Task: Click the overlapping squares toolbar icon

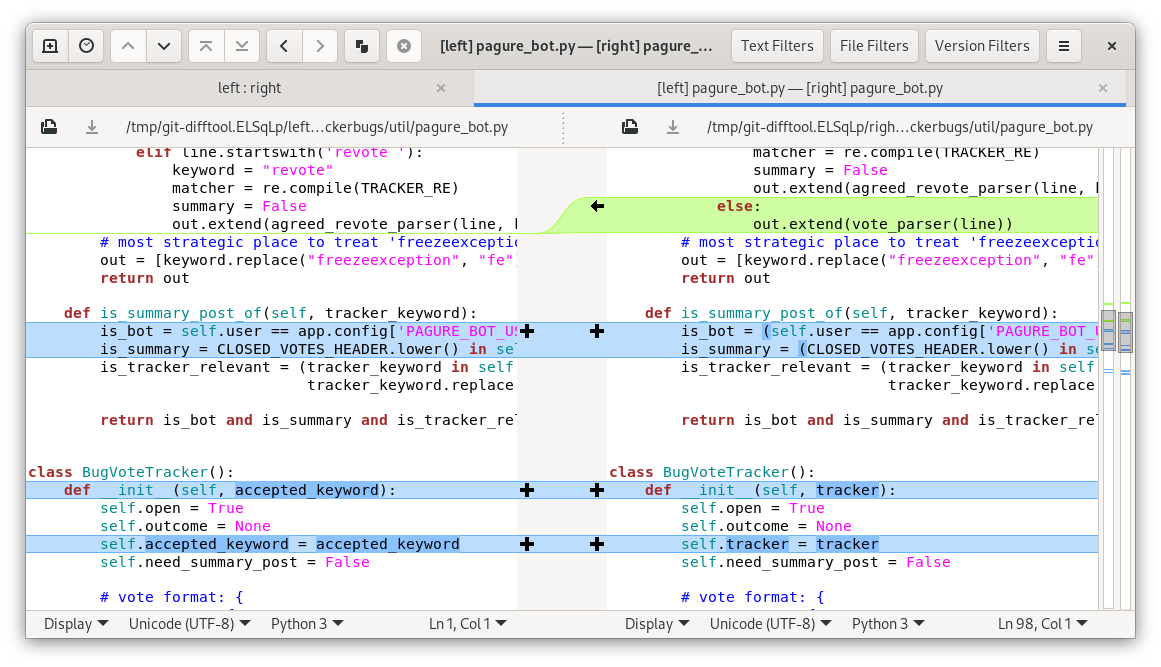Action: pos(362,46)
